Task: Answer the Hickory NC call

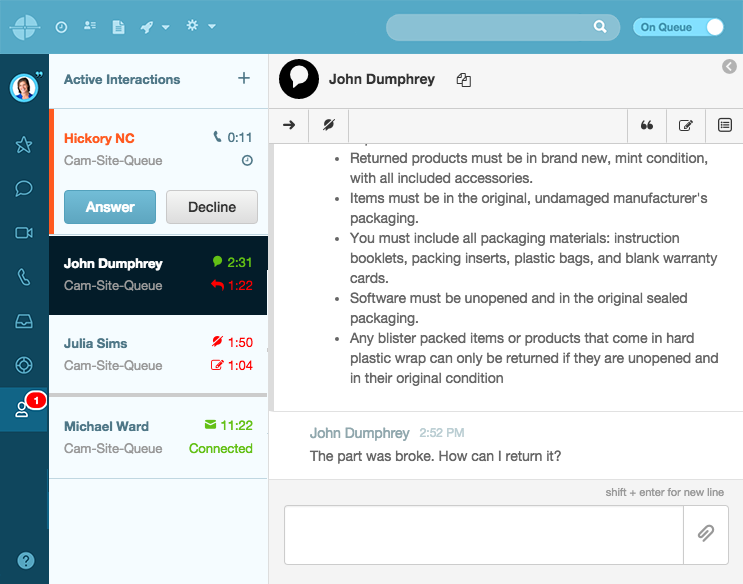Action: [x=110, y=207]
